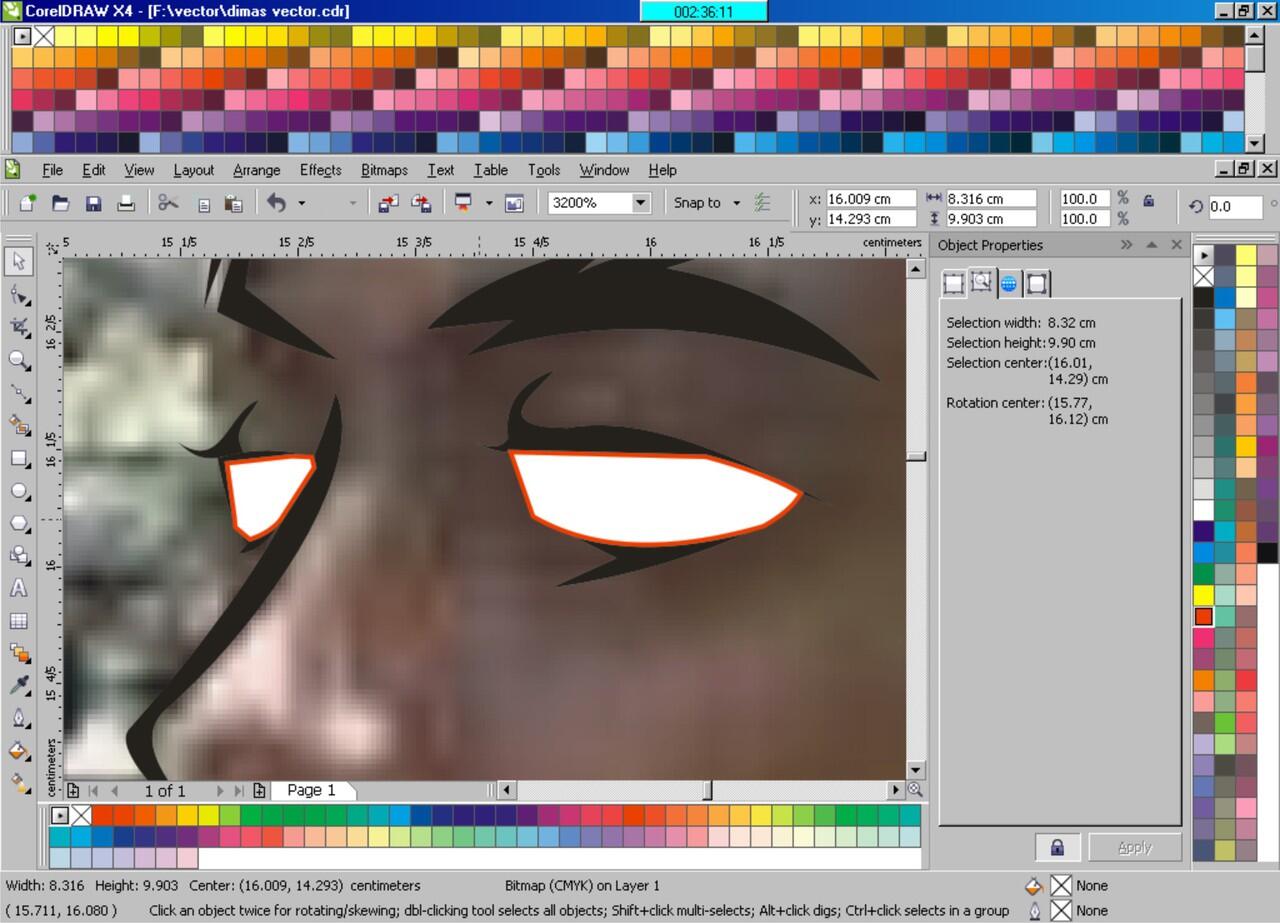Open the File menu
The image size is (1280, 923).
click(52, 170)
